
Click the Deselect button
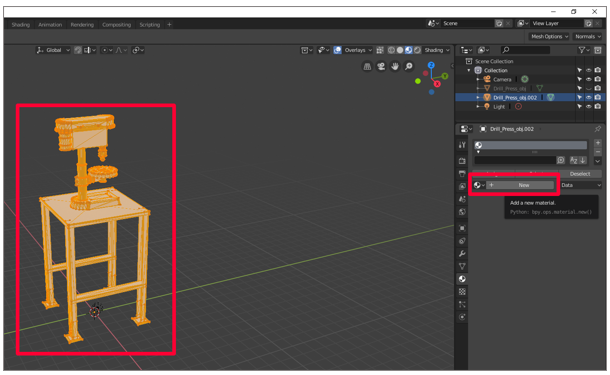(x=580, y=174)
